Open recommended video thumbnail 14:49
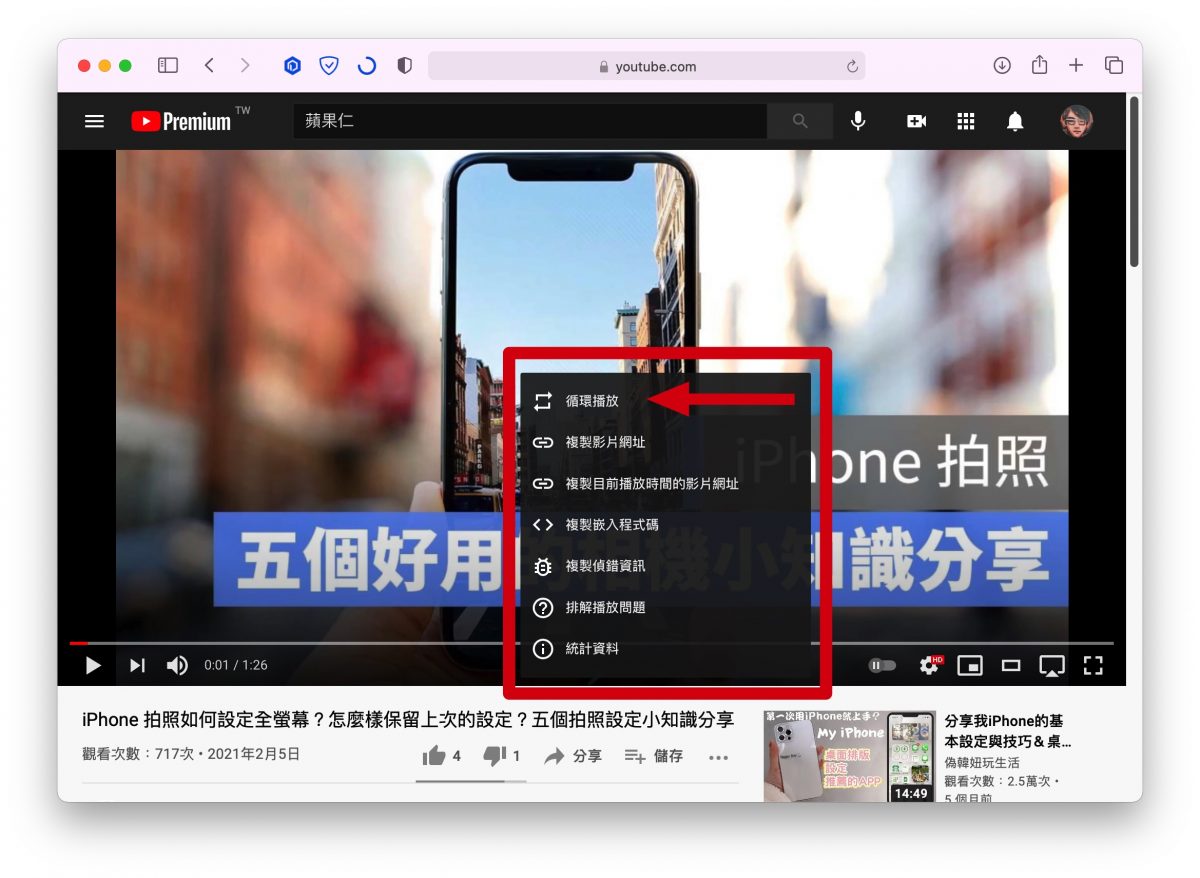The width and height of the screenshot is (1200, 878). (849, 756)
